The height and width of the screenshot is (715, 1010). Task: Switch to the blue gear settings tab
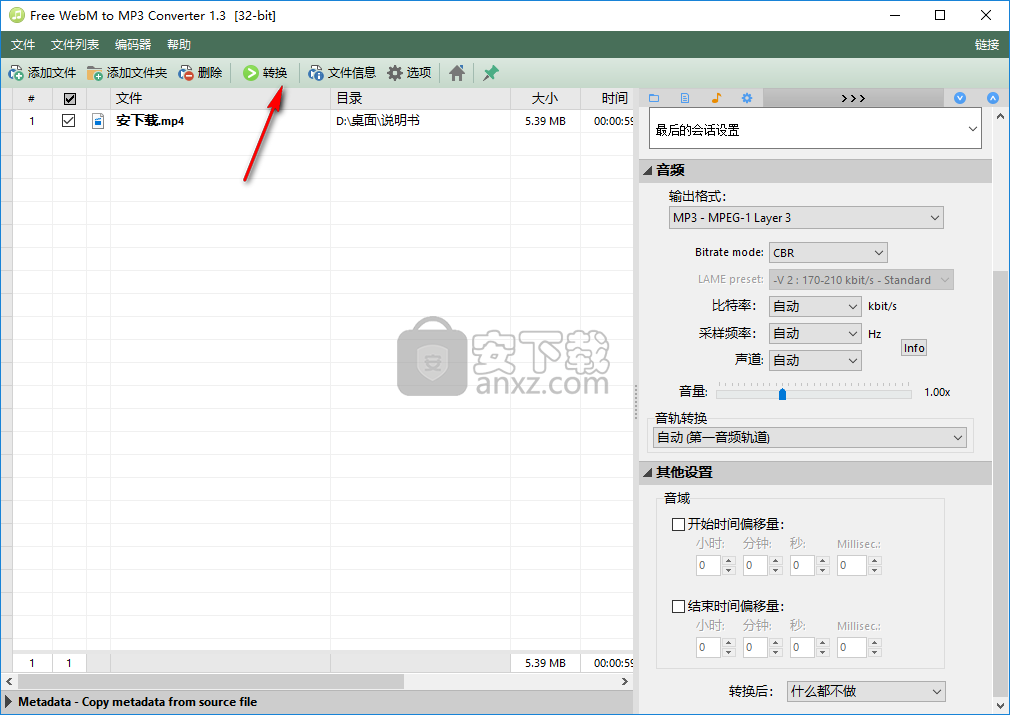click(747, 98)
